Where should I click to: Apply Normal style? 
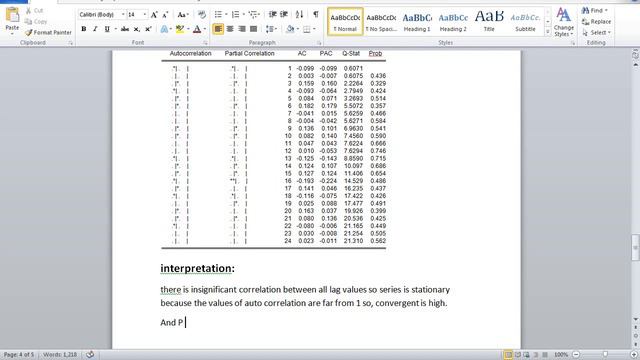coord(345,22)
